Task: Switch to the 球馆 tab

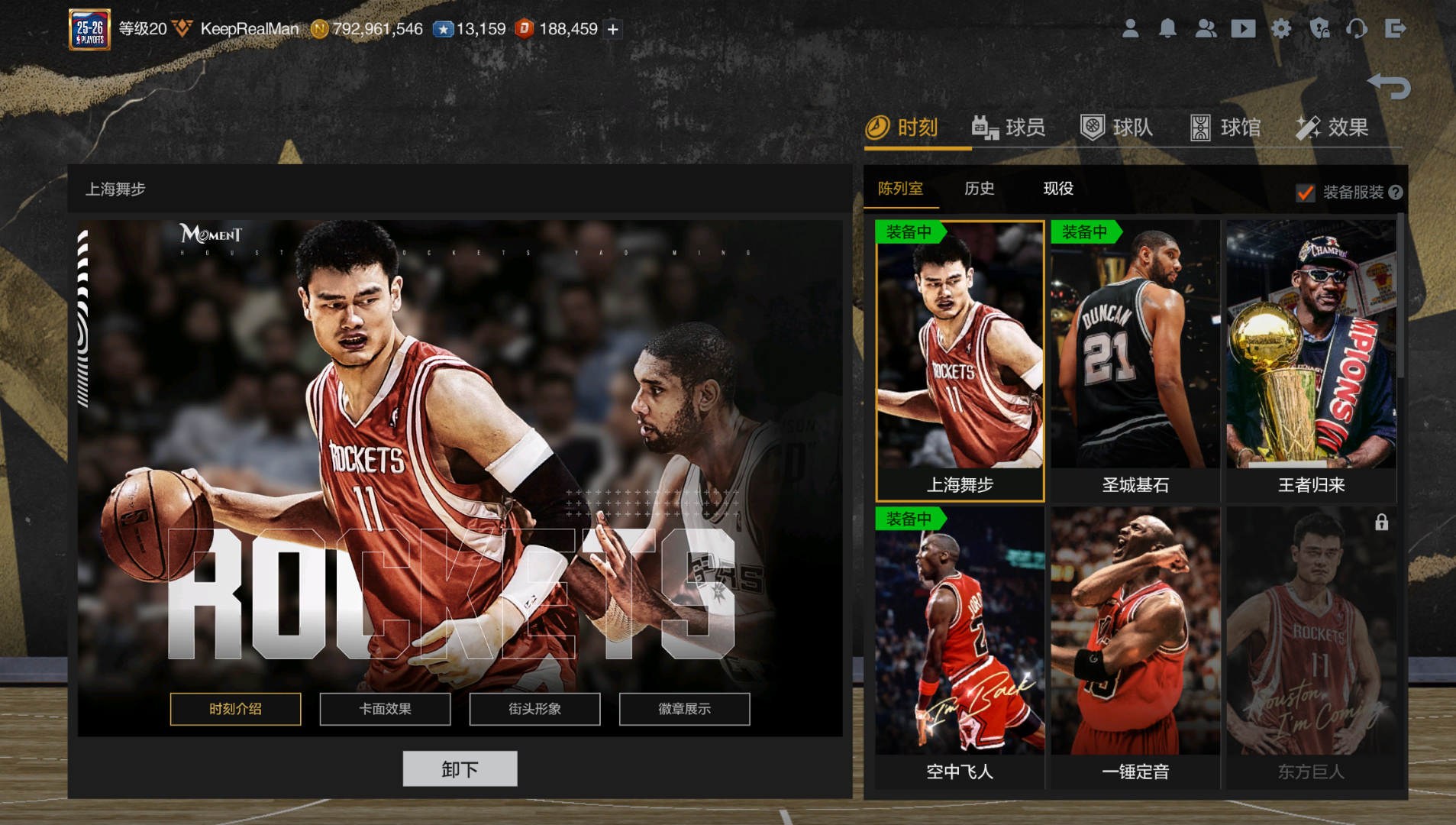Action: [x=1225, y=128]
